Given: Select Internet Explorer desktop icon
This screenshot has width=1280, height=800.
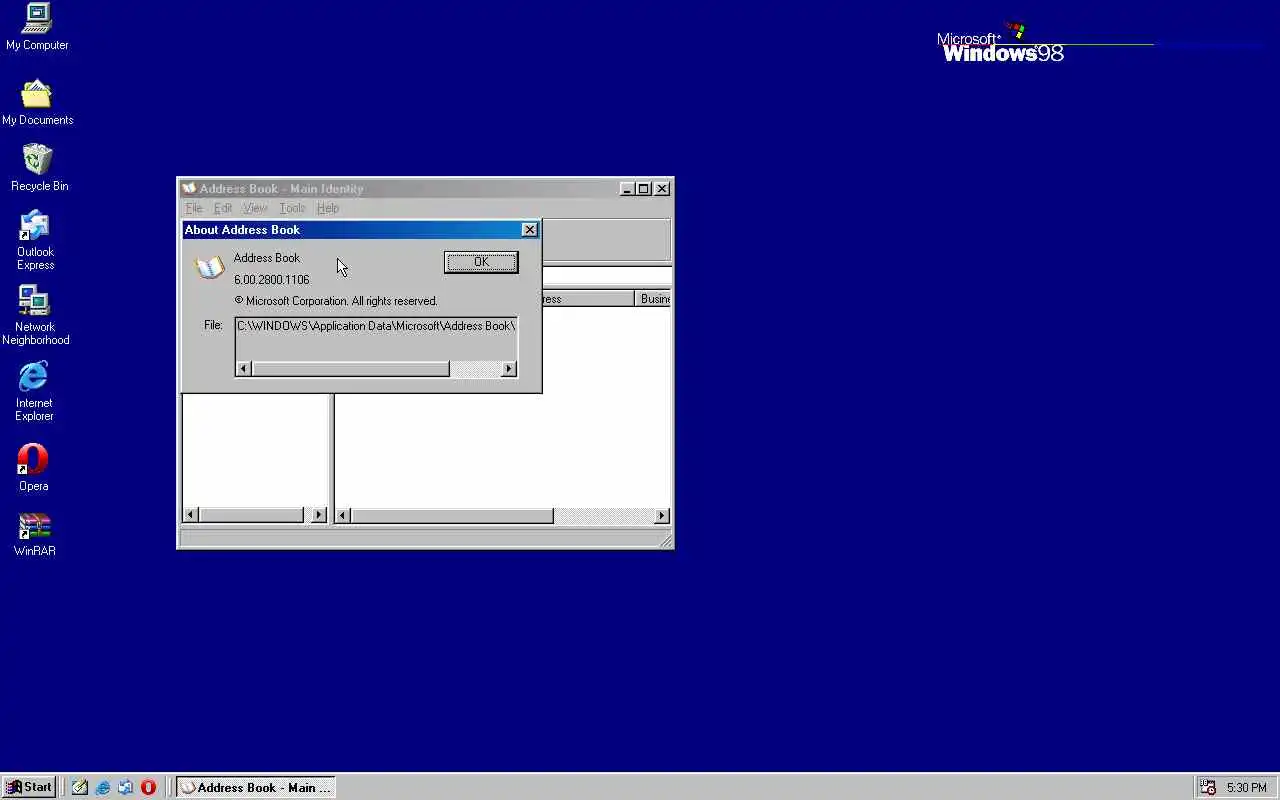Looking at the screenshot, I should [34, 391].
